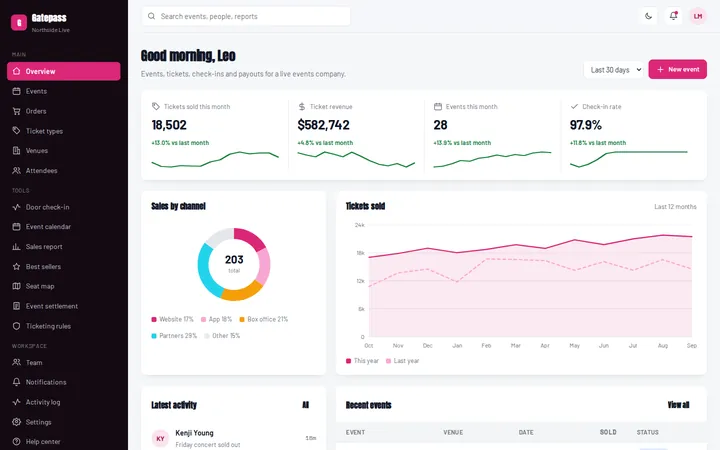Click the Partners 29% legend swatch
The width and height of the screenshot is (720, 450).
pos(154,336)
